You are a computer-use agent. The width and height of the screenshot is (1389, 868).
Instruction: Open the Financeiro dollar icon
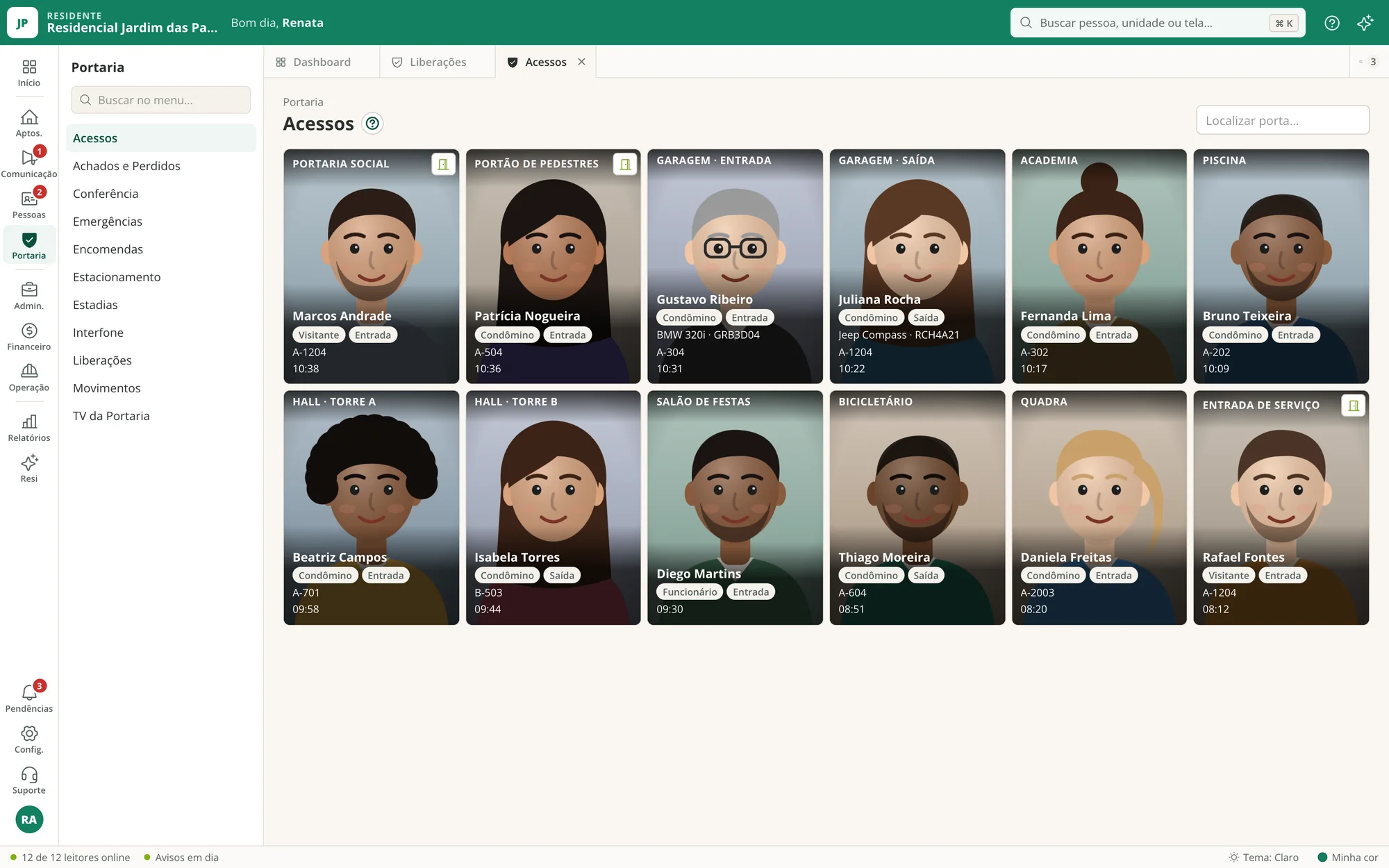[x=28, y=337]
